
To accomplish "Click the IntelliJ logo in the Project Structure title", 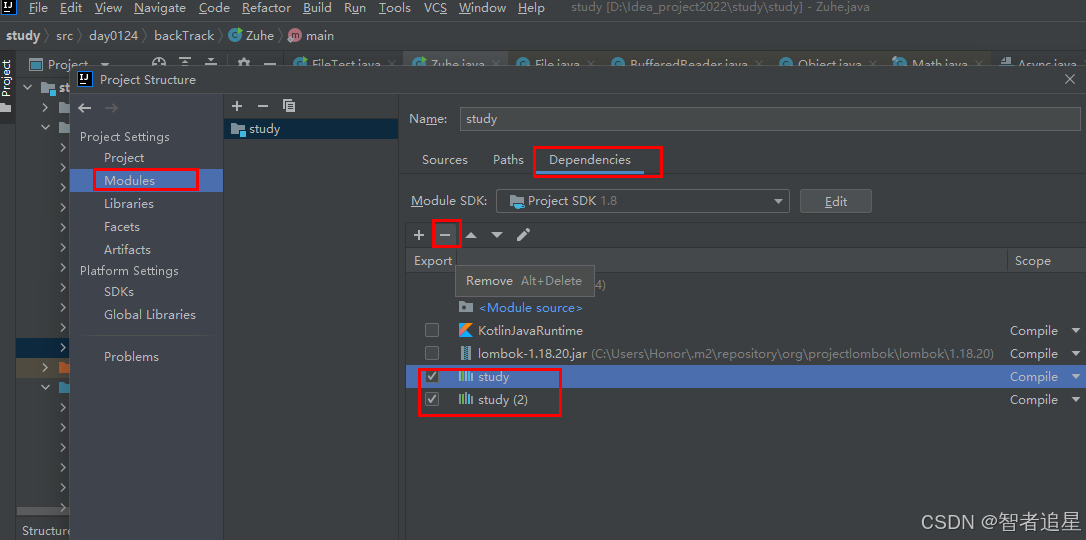I will tap(85, 79).
